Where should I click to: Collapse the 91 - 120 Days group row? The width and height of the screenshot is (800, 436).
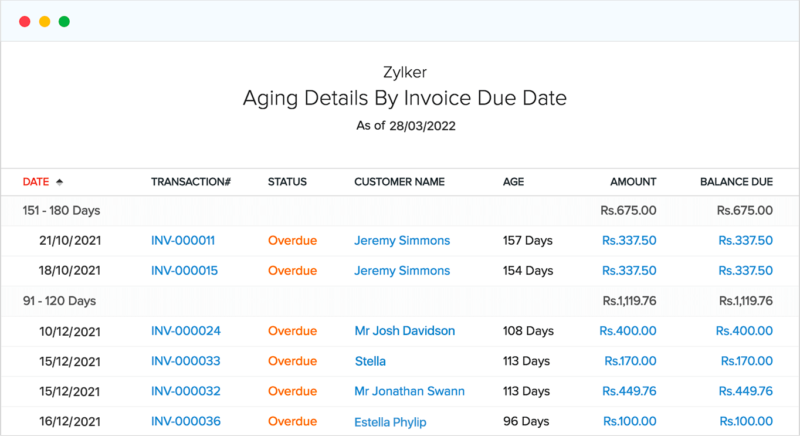coord(58,301)
